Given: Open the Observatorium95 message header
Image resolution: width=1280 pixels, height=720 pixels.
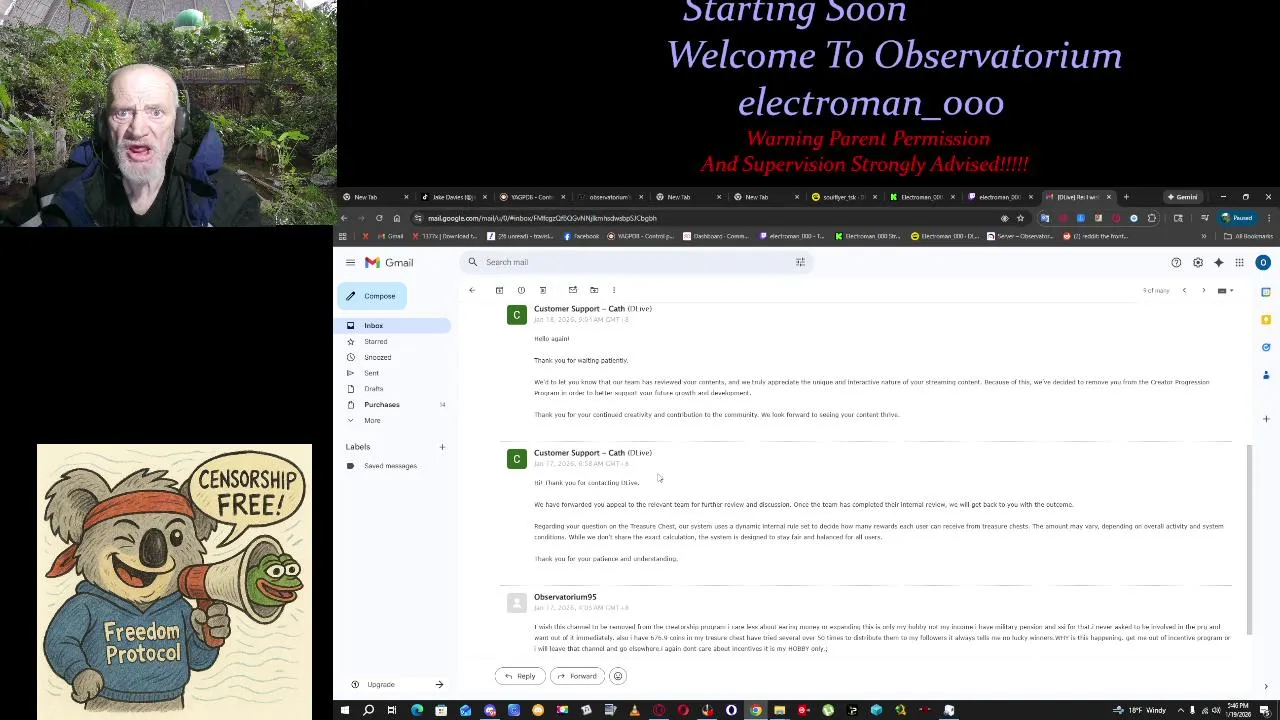Looking at the screenshot, I should tap(564, 597).
